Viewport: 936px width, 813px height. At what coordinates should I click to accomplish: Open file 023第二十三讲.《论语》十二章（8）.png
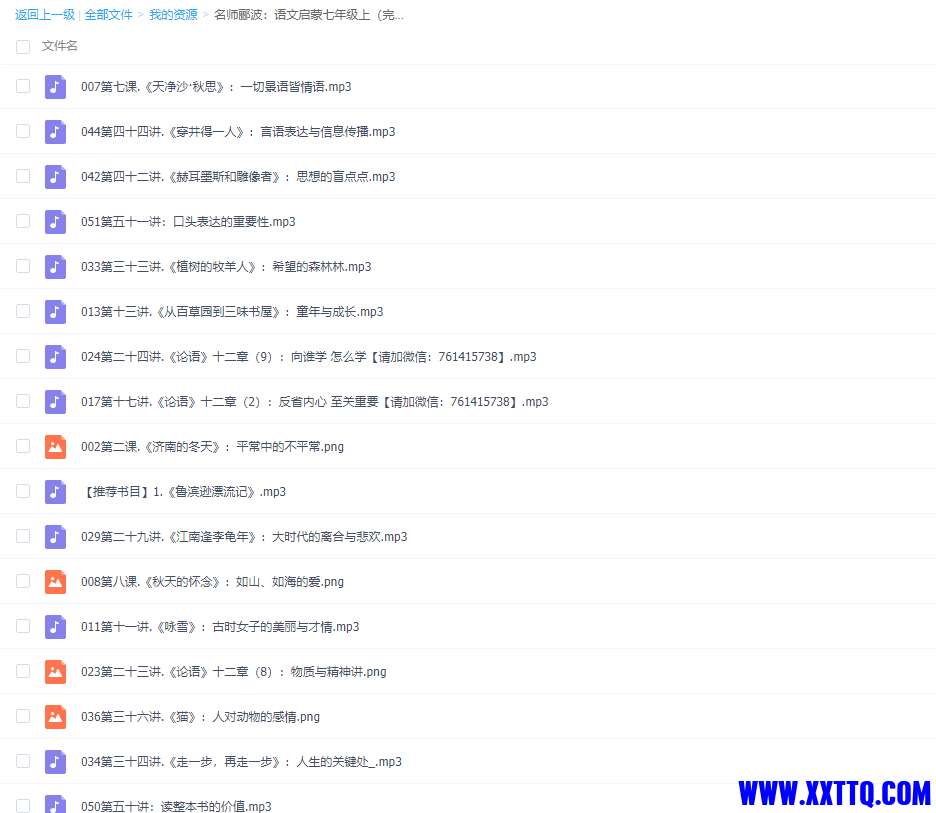tap(234, 672)
